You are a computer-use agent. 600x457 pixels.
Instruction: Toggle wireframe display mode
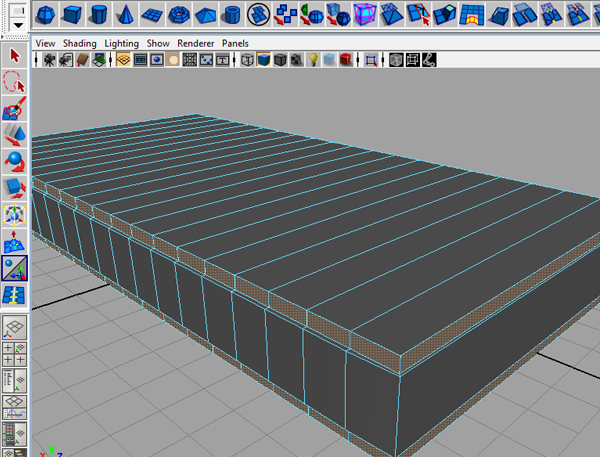[247, 60]
